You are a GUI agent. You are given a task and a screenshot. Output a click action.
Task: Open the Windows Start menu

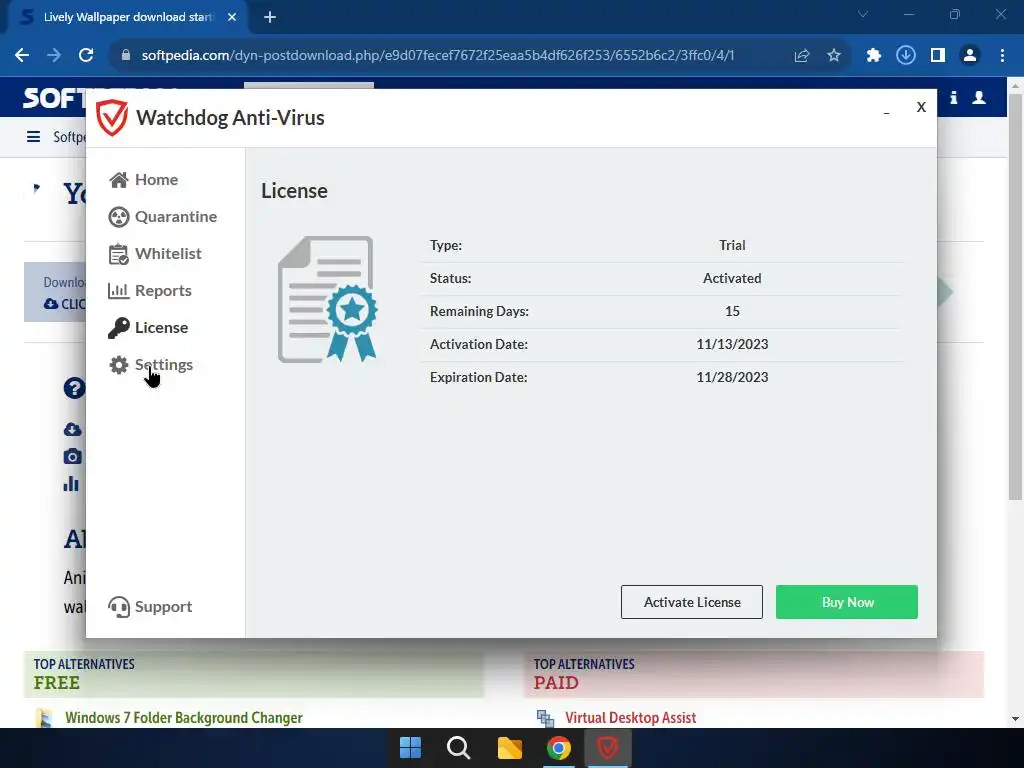point(410,748)
